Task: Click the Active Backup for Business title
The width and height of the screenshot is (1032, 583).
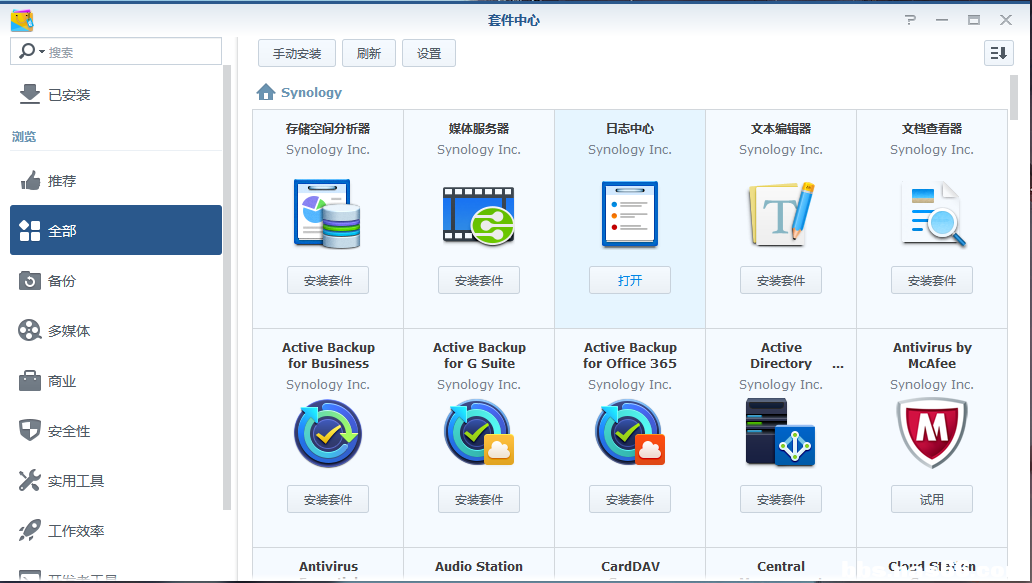Action: point(328,355)
